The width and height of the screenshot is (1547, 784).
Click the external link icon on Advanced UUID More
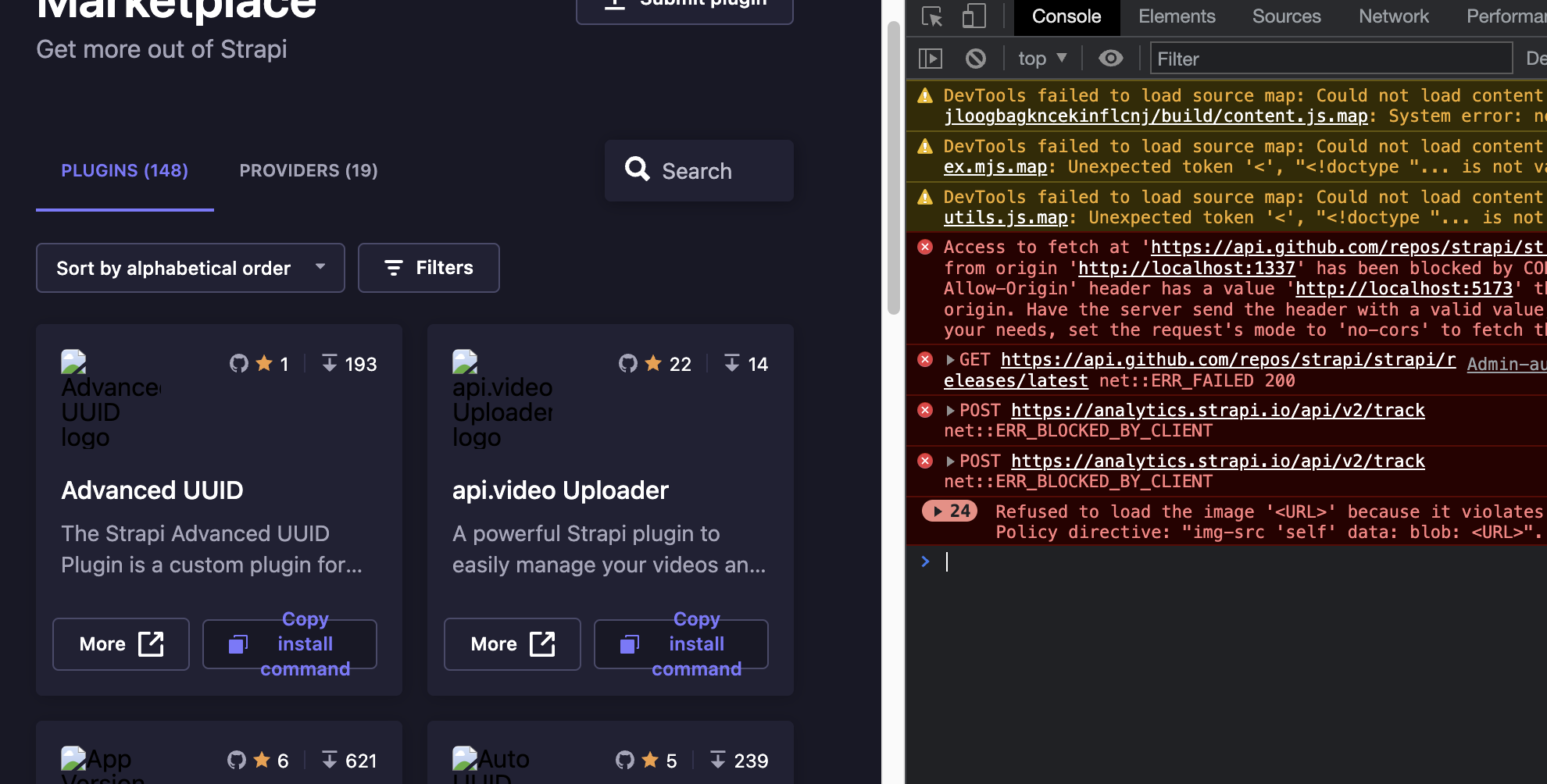click(151, 644)
